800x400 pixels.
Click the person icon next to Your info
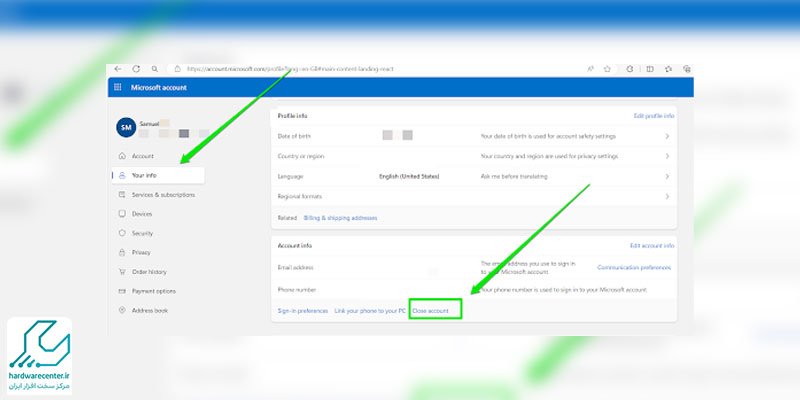(122, 176)
